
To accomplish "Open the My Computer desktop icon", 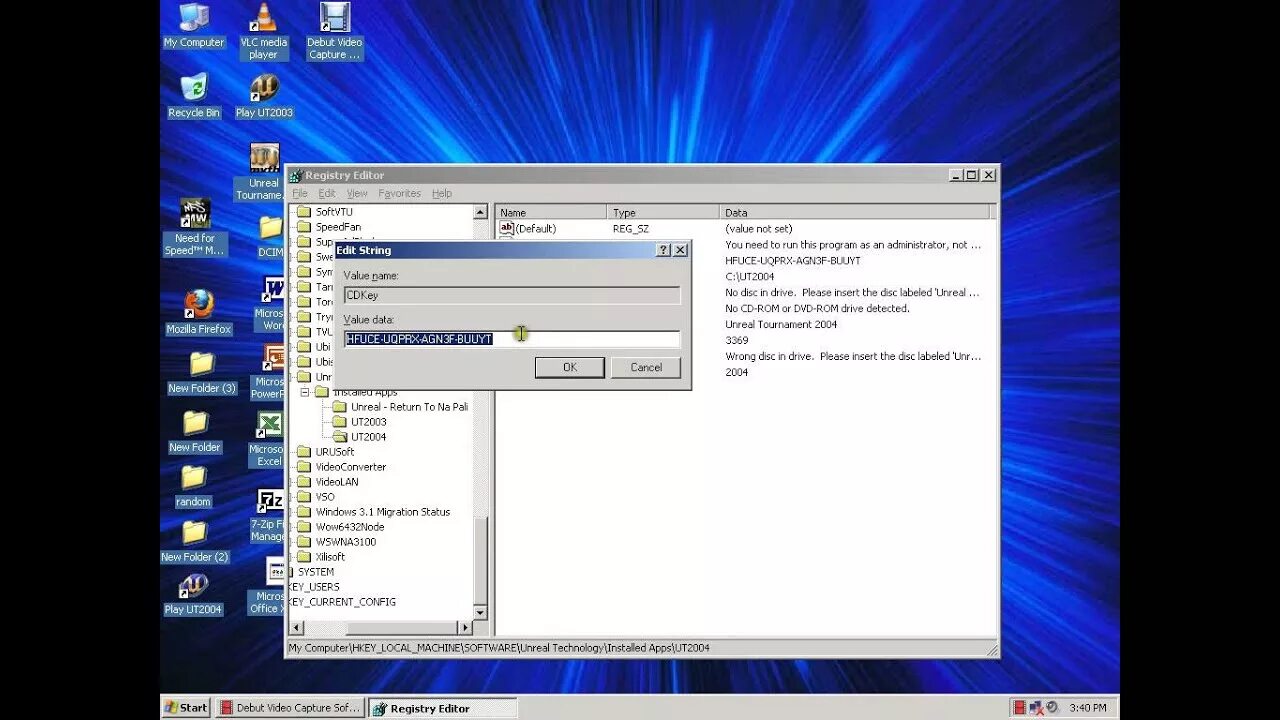I will pos(194,25).
